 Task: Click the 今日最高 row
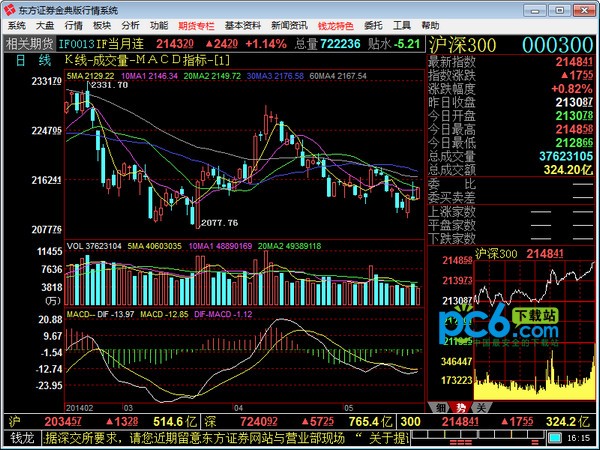coord(510,129)
